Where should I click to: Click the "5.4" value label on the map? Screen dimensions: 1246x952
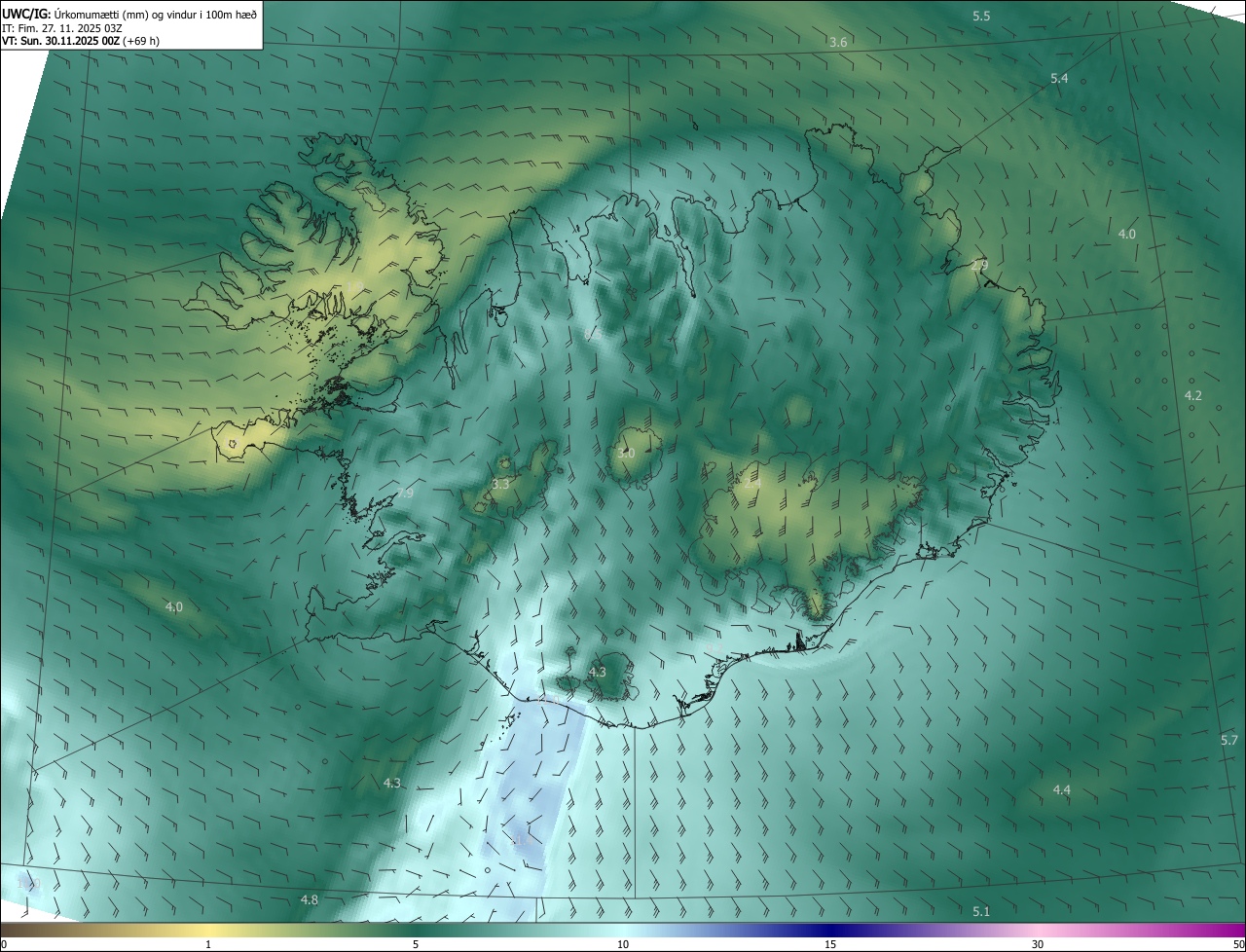pos(1059,79)
